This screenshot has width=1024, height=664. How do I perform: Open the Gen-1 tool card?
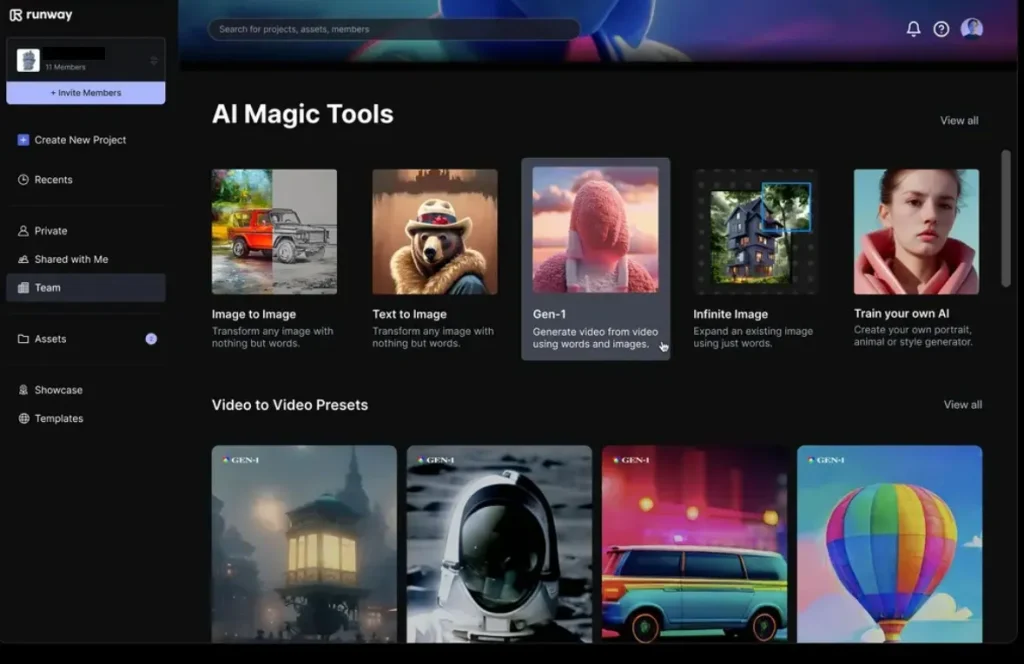(x=595, y=258)
